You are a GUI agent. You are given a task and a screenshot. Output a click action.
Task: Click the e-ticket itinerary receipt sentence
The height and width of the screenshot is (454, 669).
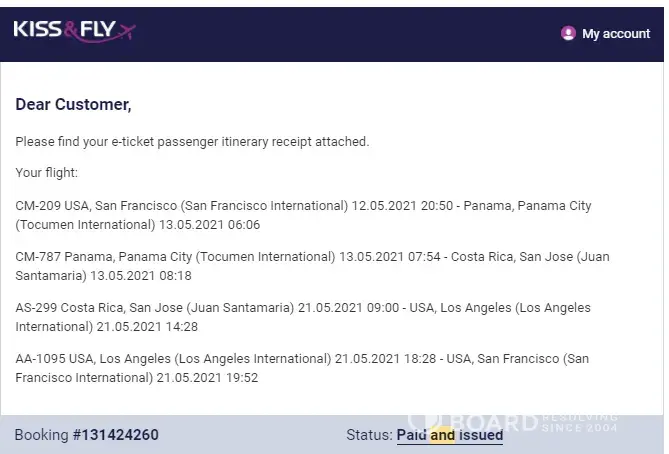click(192, 142)
